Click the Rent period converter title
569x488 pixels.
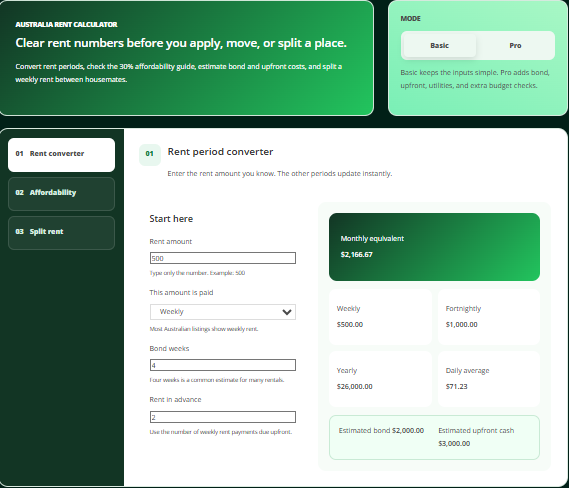tap(220, 152)
